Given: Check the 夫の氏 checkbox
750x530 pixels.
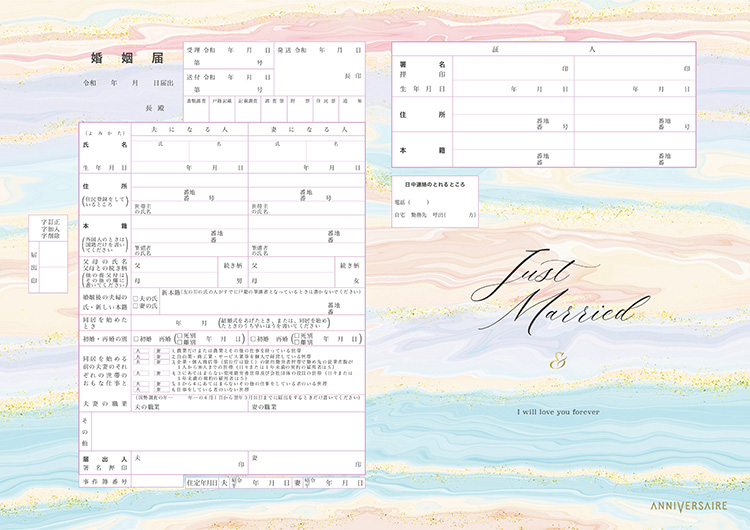Looking at the screenshot, I should [135, 298].
